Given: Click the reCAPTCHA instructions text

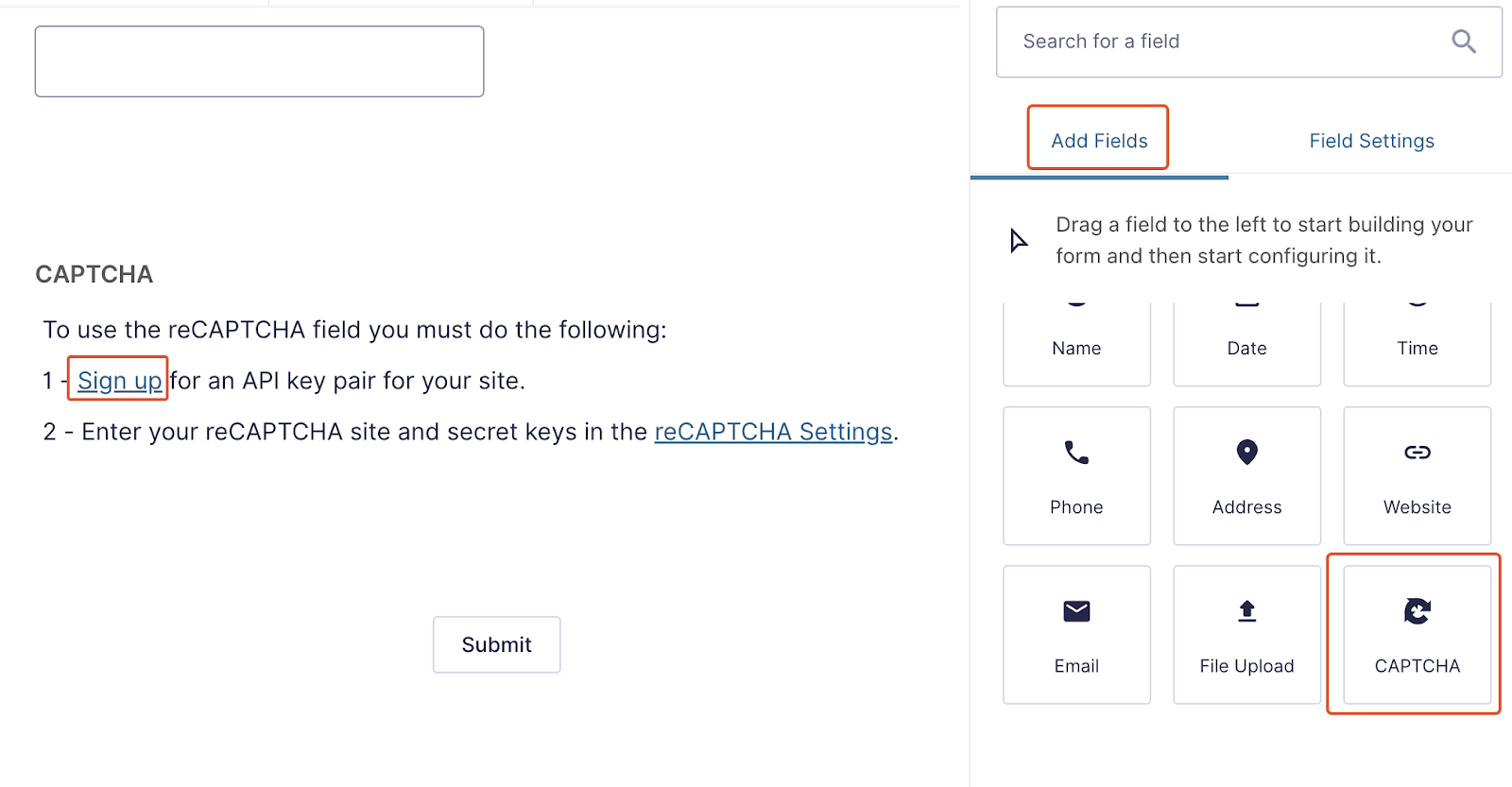Looking at the screenshot, I should tap(354, 330).
